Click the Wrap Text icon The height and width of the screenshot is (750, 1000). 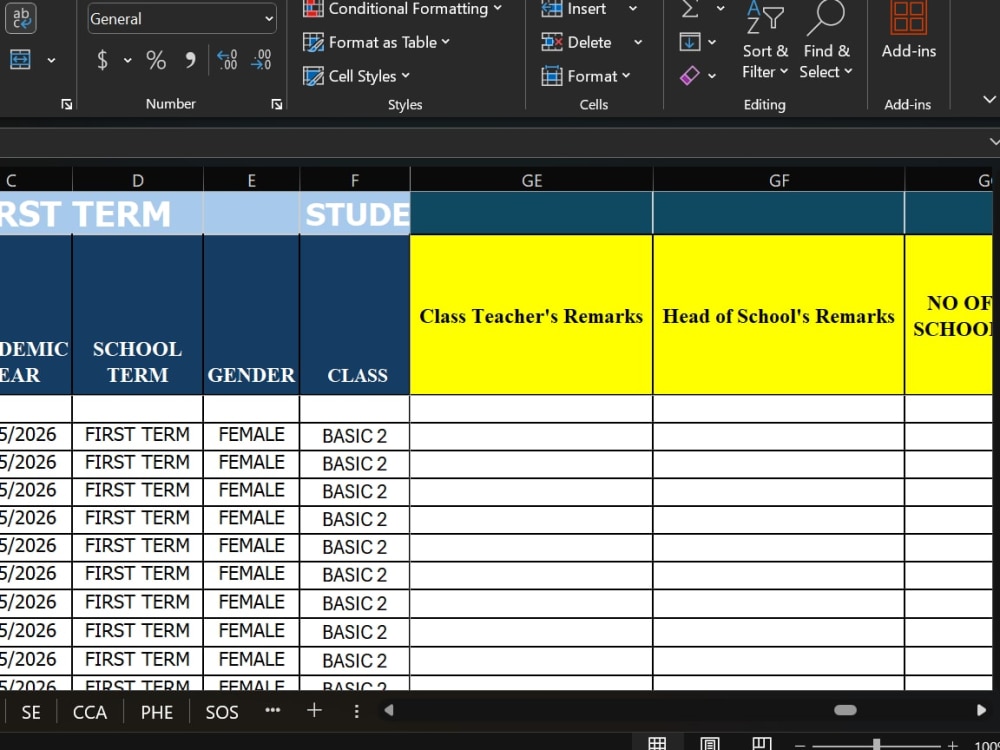coord(20,17)
